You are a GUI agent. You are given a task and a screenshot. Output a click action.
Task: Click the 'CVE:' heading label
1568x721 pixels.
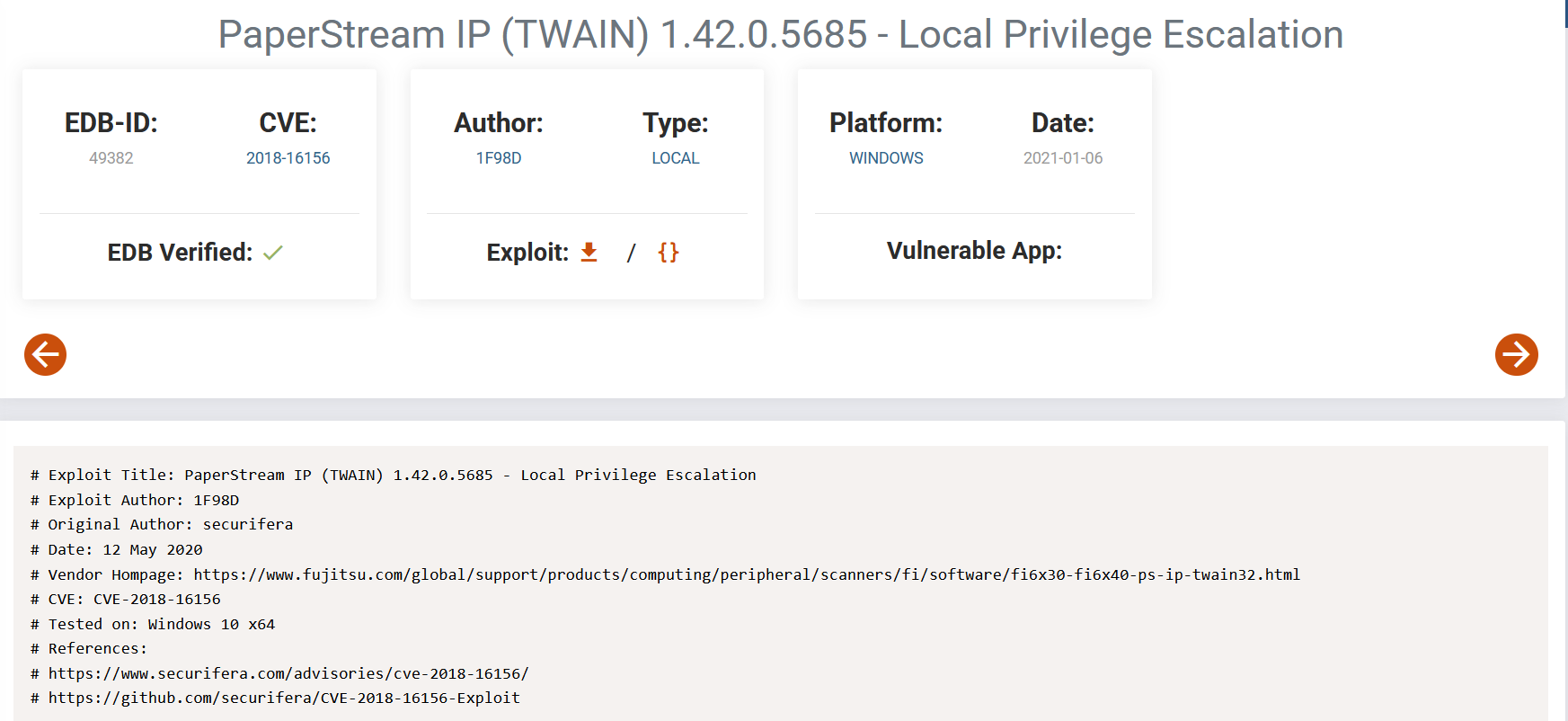coord(288,123)
